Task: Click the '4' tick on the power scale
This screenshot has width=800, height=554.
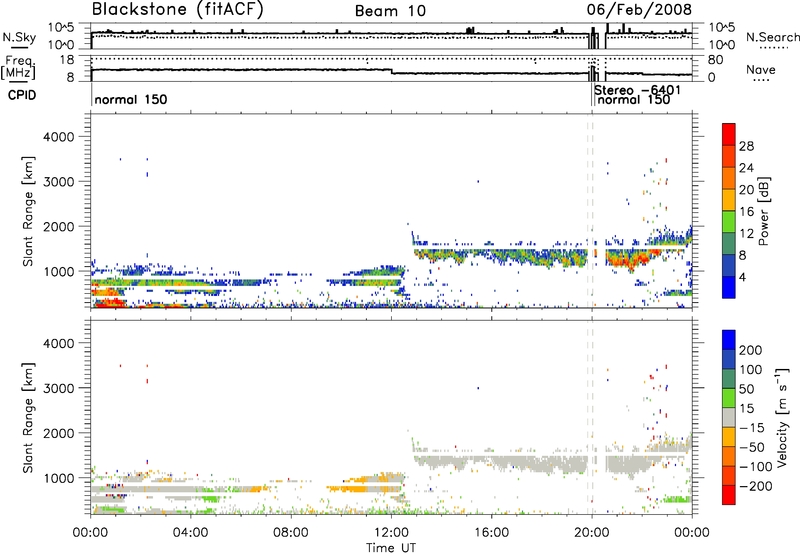Action: (x=743, y=277)
